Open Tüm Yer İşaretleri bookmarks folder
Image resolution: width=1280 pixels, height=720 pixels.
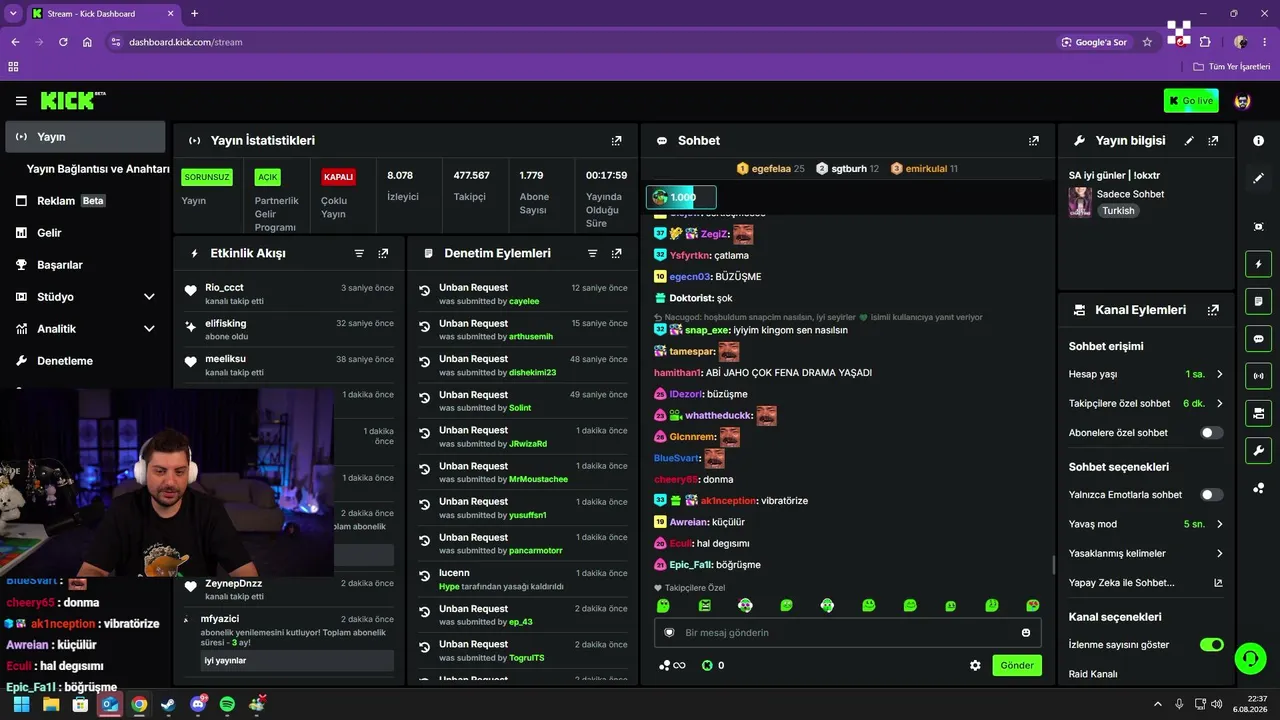tap(1232, 67)
